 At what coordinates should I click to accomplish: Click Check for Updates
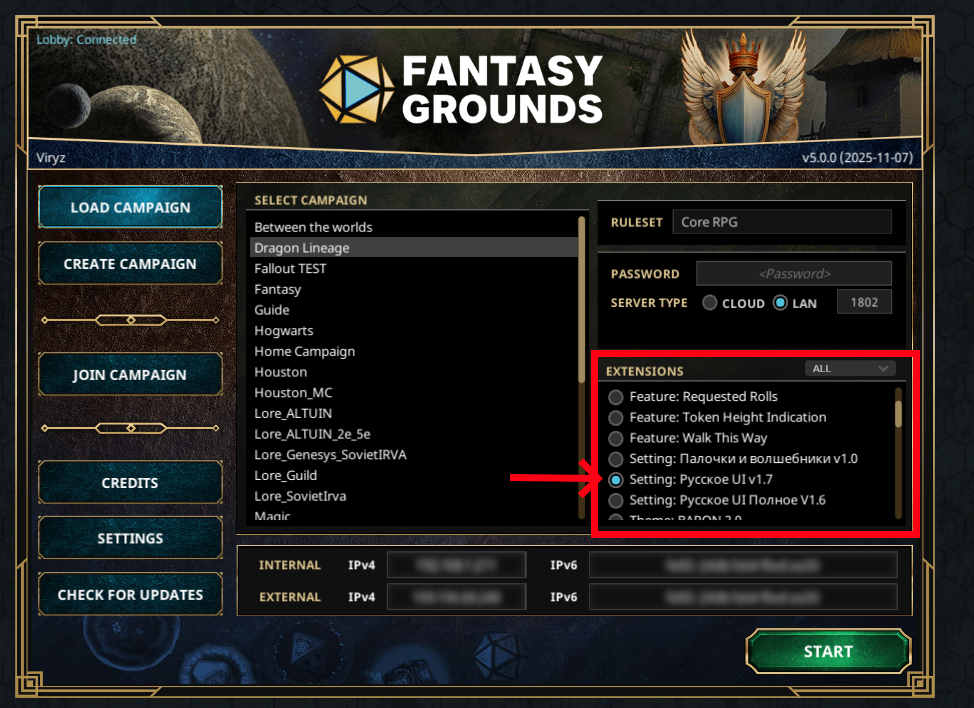coord(130,594)
